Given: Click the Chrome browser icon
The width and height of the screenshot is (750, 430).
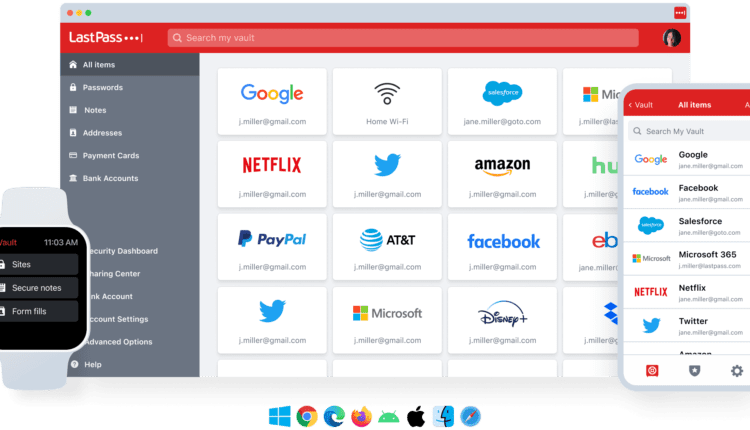Looking at the screenshot, I should (x=307, y=417).
